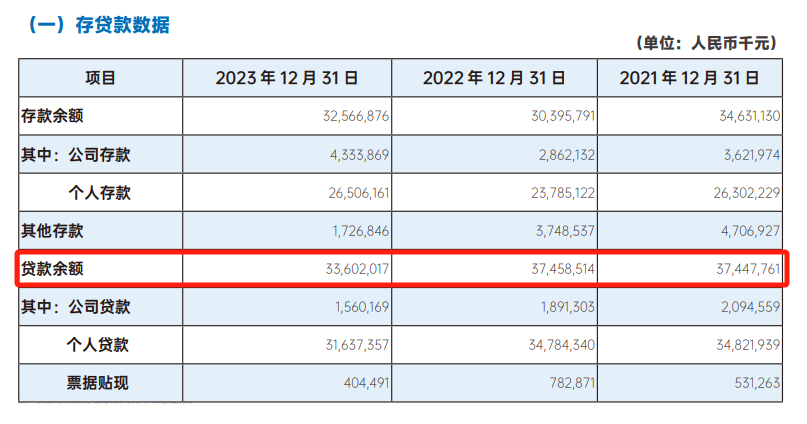Click the 贷款余额 row label

pyautogui.click(x=52, y=269)
